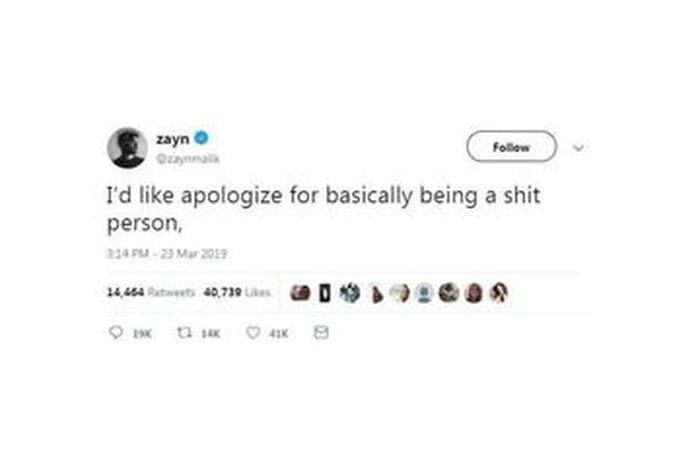The height and width of the screenshot is (467, 700).
Task: Open the @zaynmalik handle link
Action: (188, 158)
